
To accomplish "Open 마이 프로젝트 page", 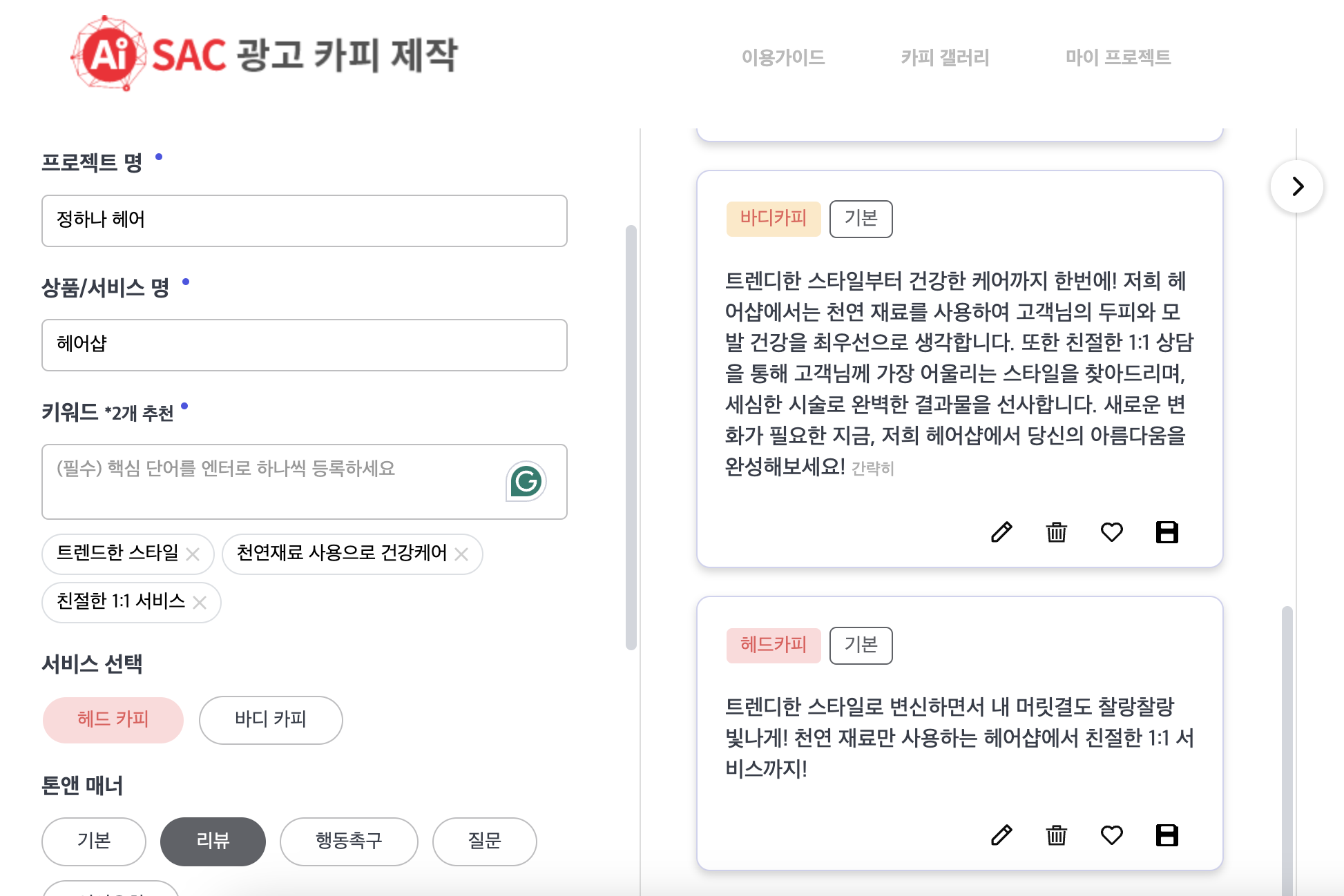I will [x=1117, y=57].
